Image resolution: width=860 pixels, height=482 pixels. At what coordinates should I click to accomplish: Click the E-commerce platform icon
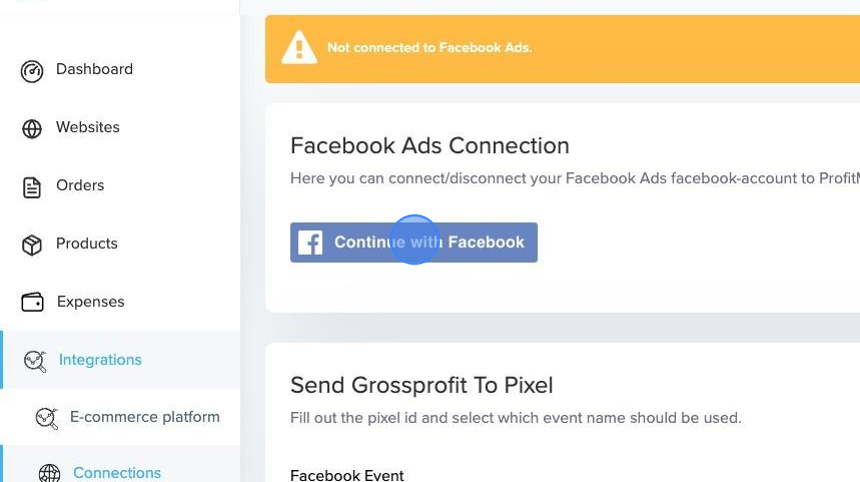coord(46,418)
